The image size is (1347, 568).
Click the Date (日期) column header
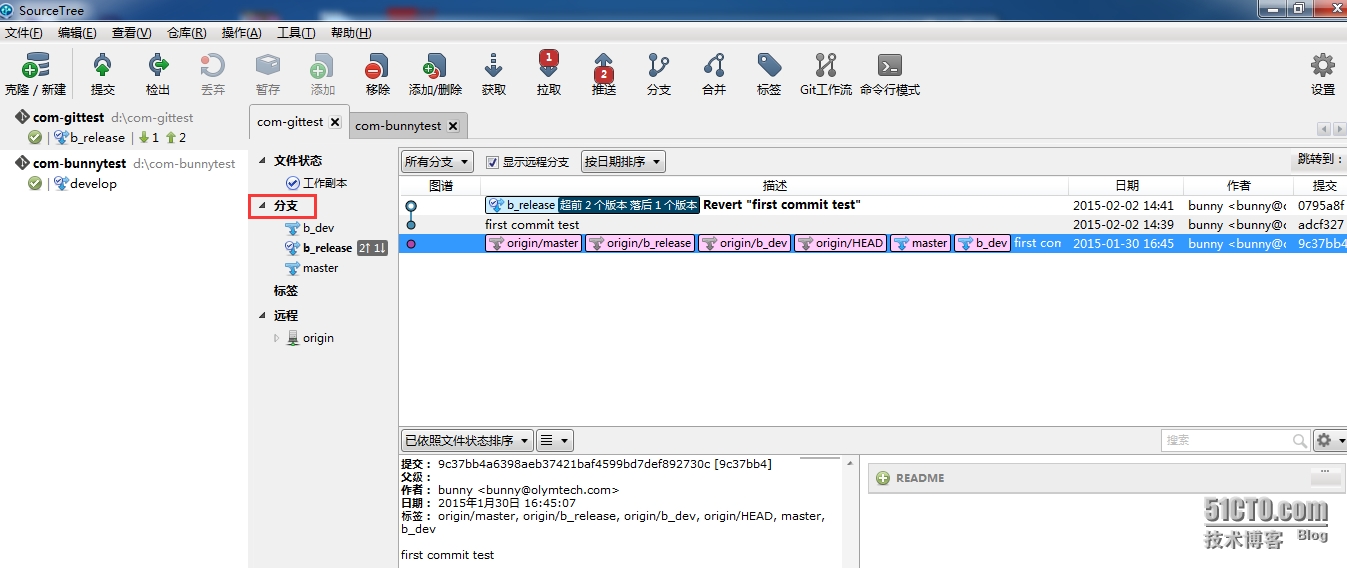click(1126, 186)
